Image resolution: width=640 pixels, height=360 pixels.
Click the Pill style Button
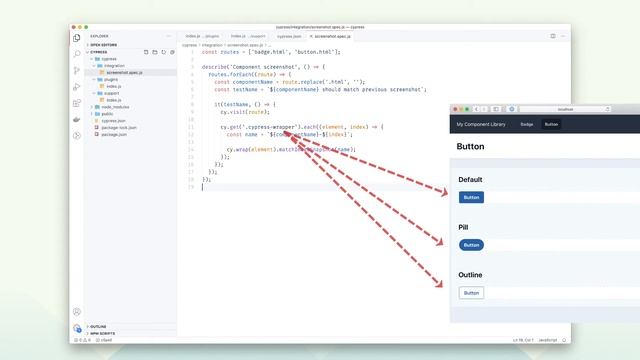(471, 245)
